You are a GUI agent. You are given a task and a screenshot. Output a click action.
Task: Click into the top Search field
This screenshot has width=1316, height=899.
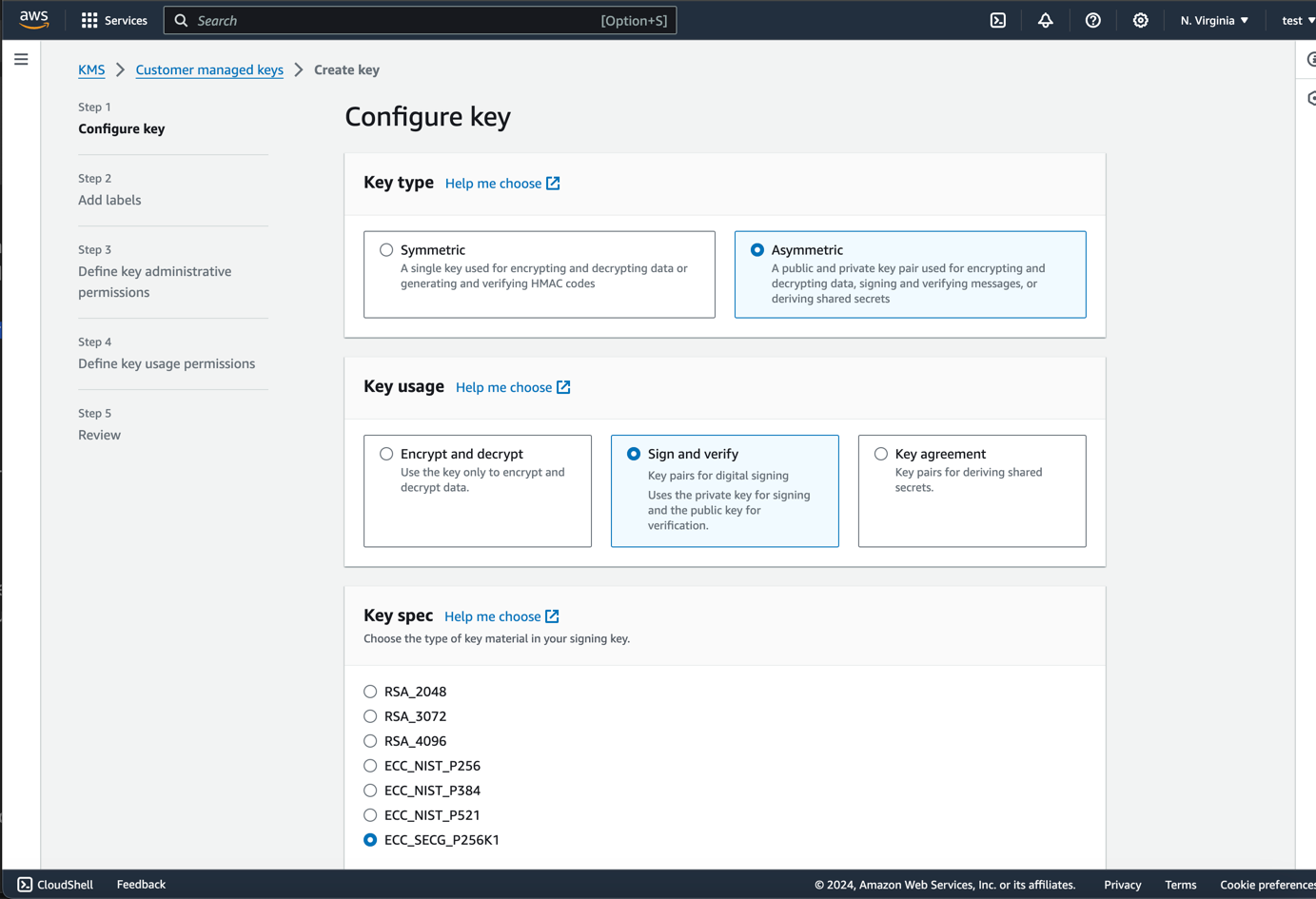tap(420, 20)
